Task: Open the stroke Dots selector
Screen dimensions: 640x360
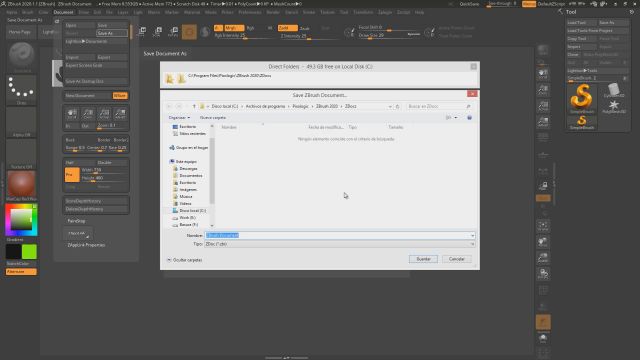Action: pyautogui.click(x=21, y=90)
